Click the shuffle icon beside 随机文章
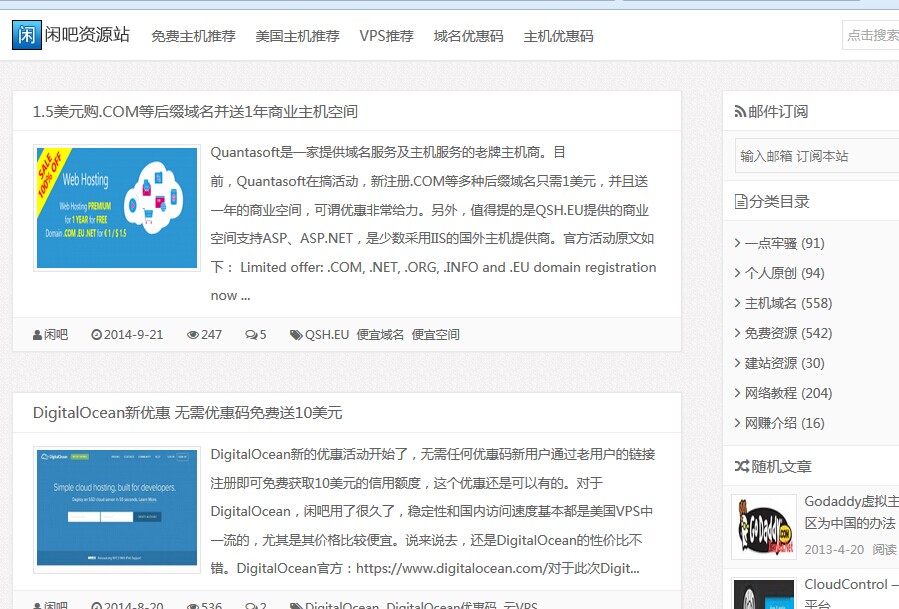Screen dimensions: 899x609 tap(742, 466)
